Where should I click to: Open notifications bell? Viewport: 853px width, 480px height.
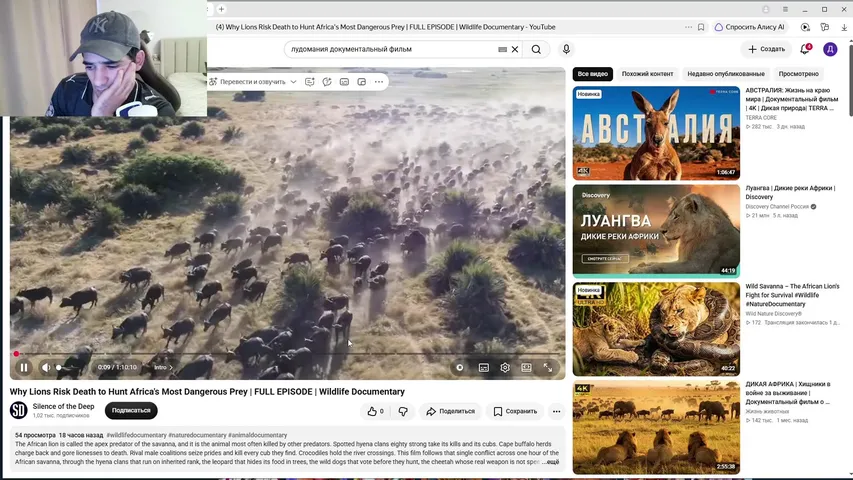pyautogui.click(x=805, y=49)
